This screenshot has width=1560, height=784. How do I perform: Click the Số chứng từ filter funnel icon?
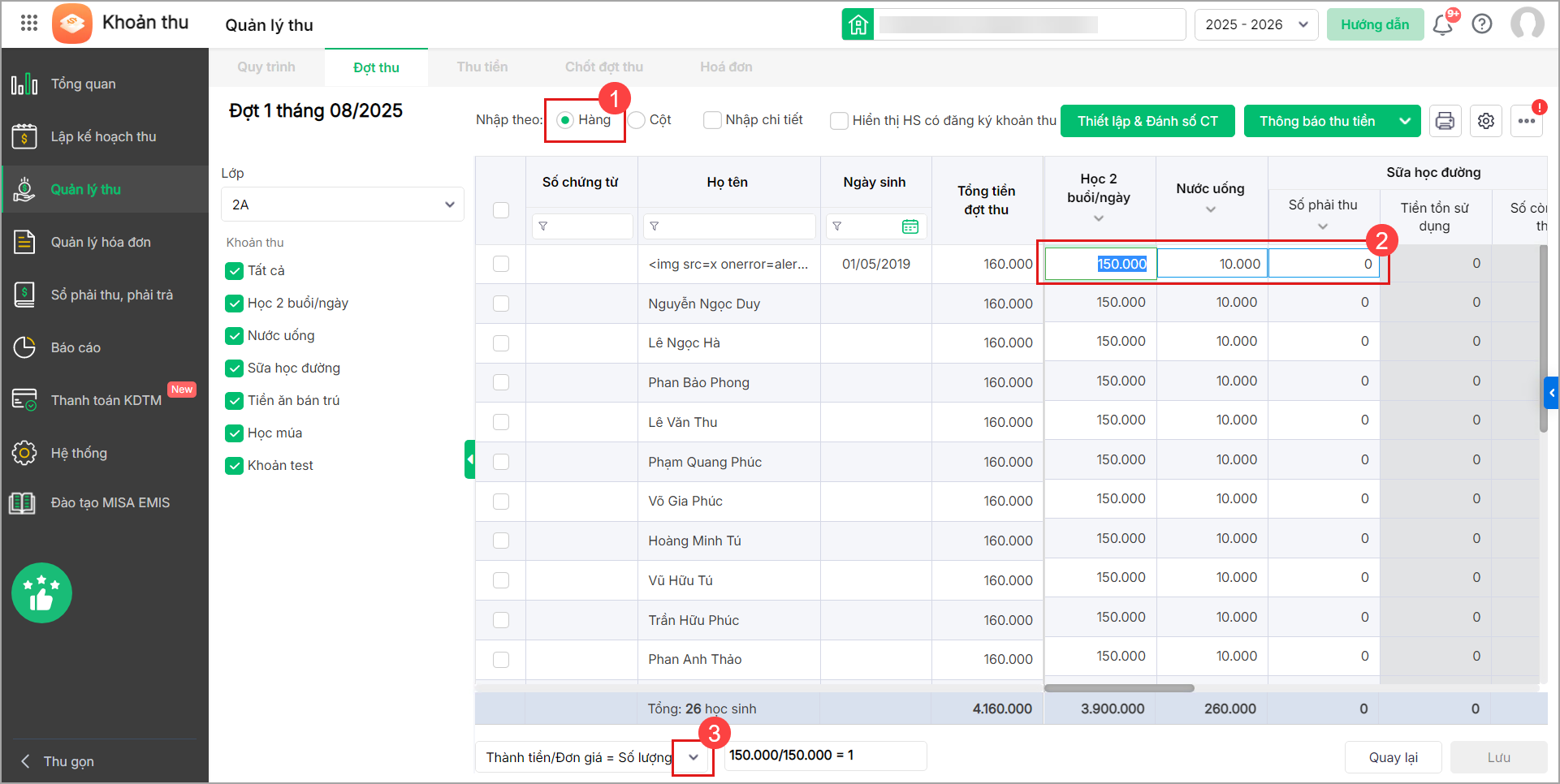coord(543,226)
